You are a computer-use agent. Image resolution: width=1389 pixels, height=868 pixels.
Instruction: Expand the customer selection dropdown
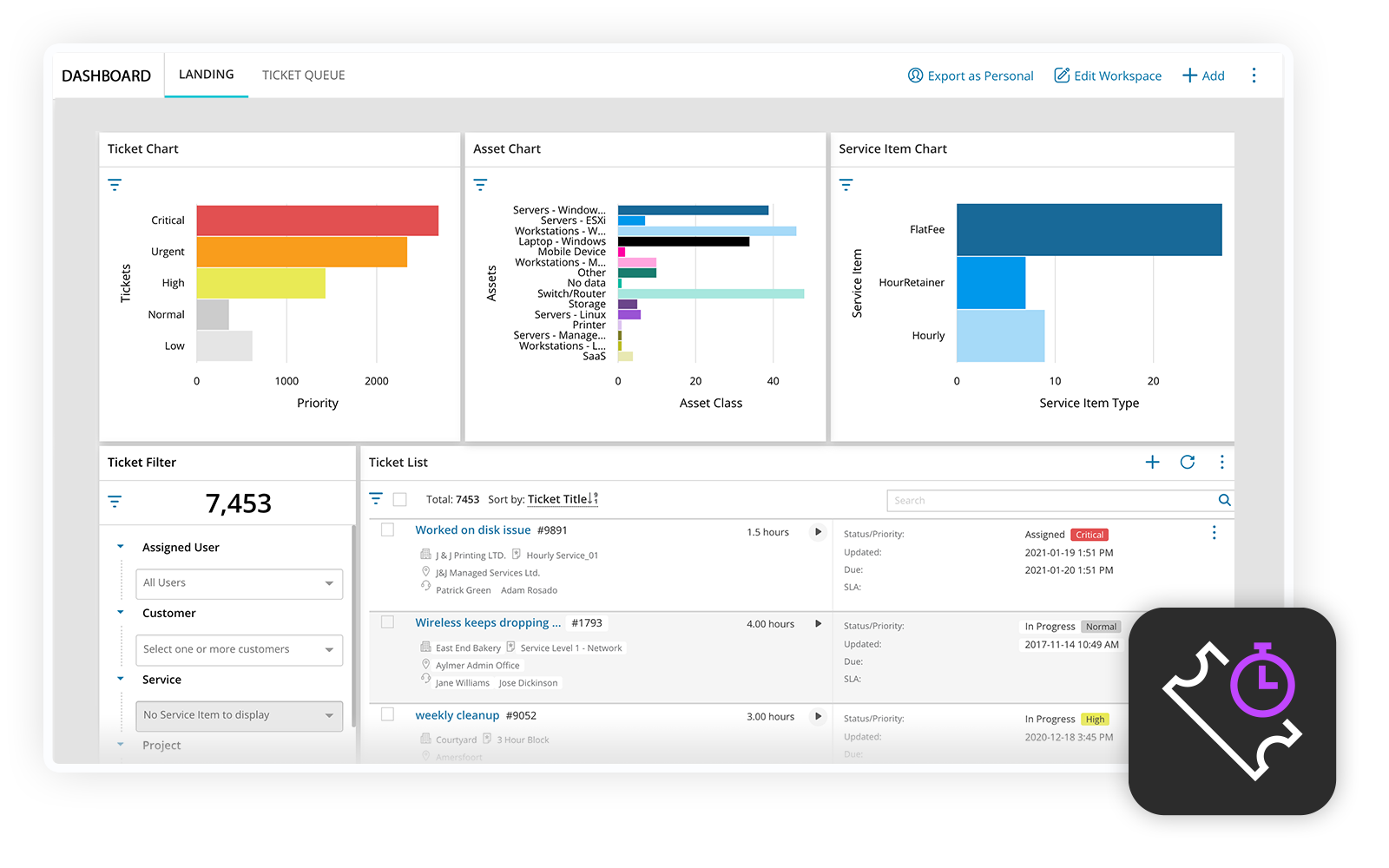pyautogui.click(x=239, y=649)
